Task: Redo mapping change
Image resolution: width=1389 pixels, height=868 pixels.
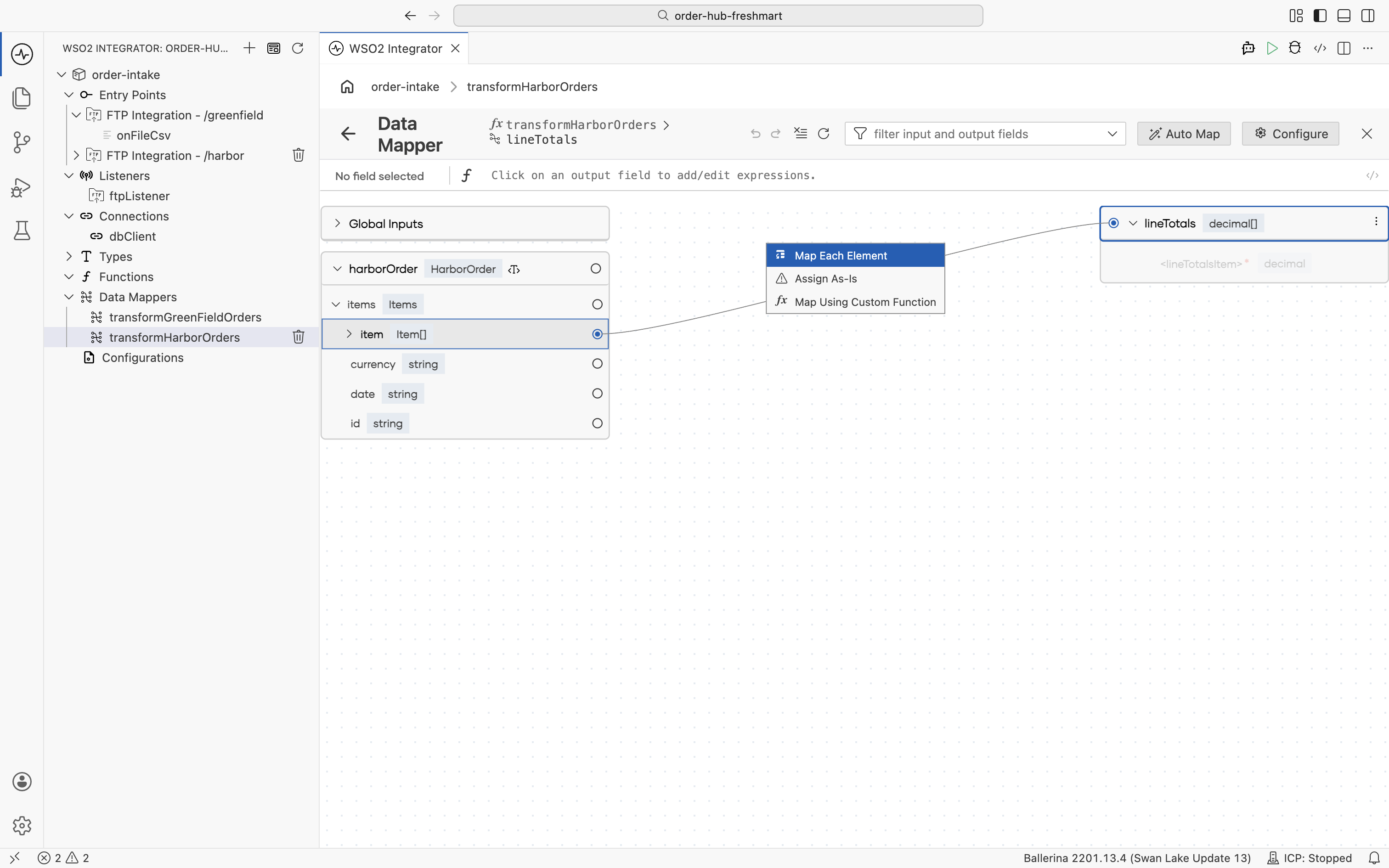Action: point(776,134)
